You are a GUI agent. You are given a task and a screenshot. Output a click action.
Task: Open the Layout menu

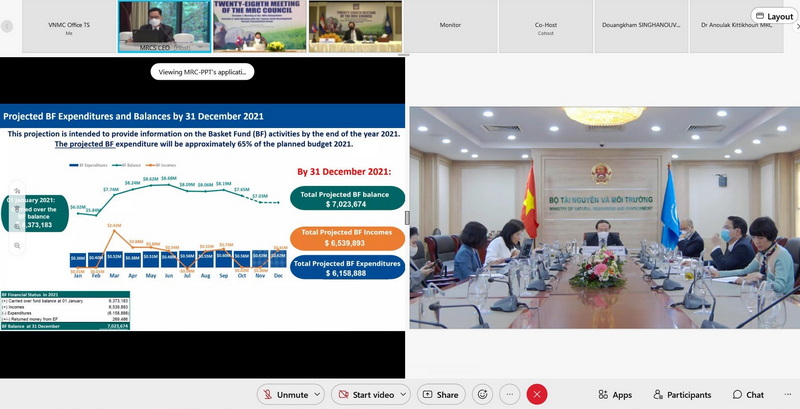[x=773, y=16]
